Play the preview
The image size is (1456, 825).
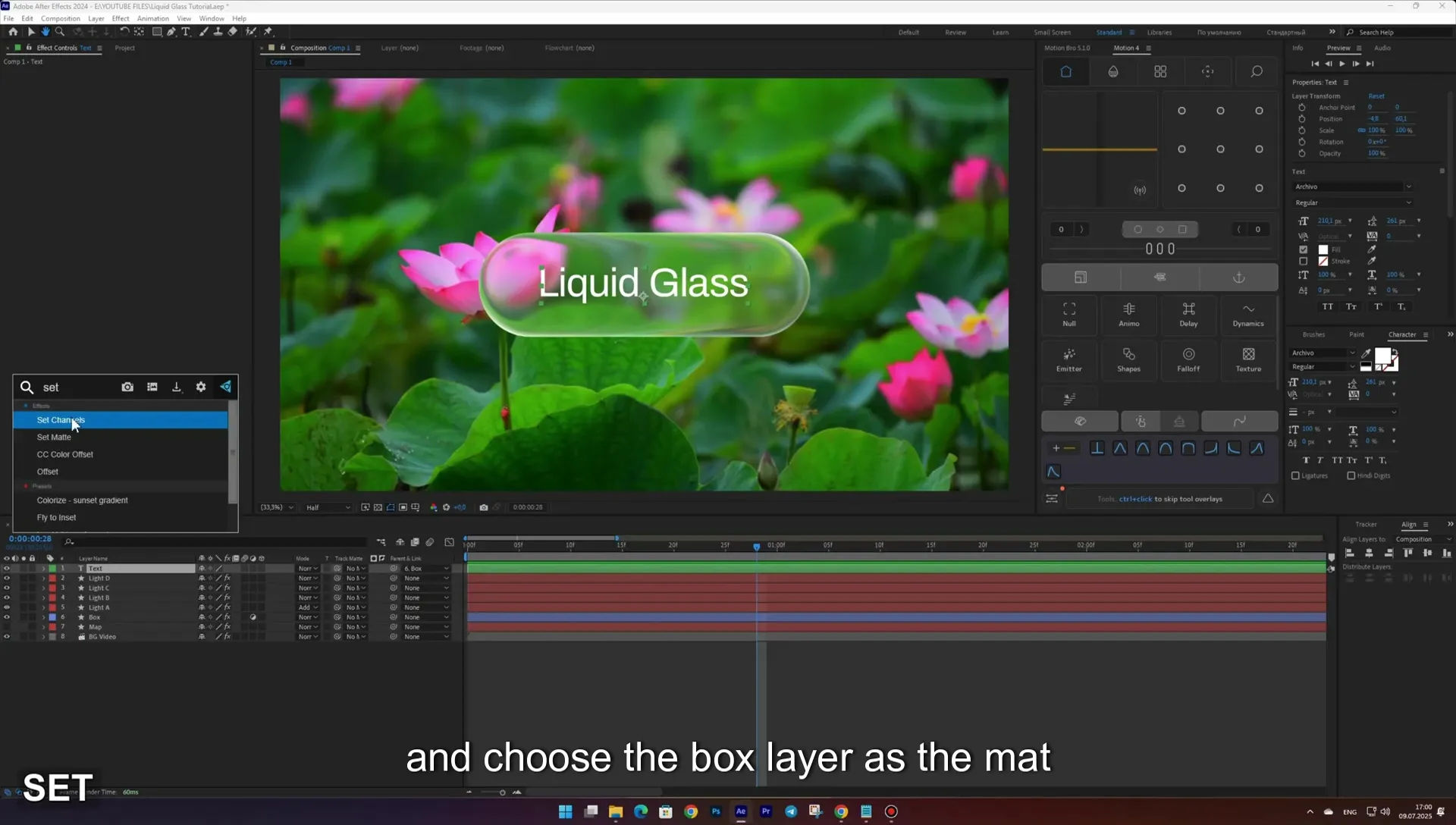(x=1342, y=64)
